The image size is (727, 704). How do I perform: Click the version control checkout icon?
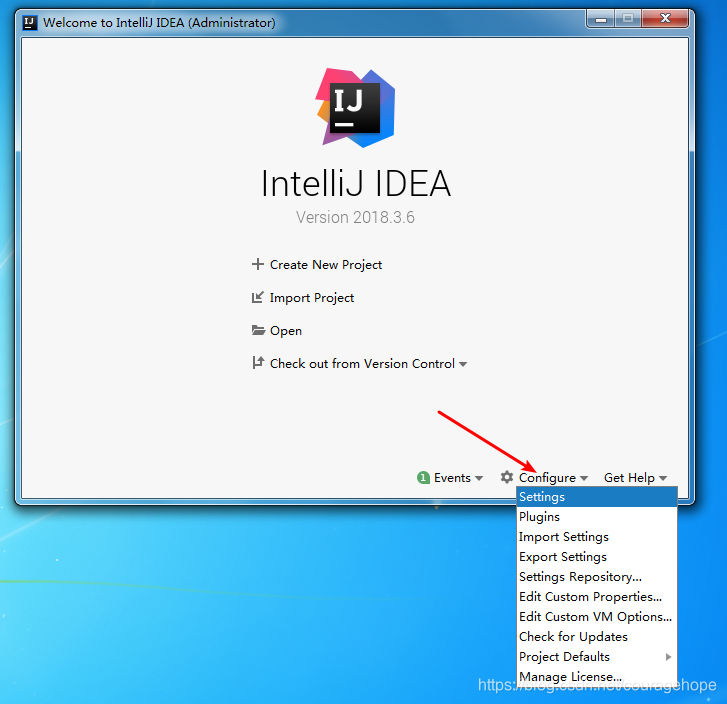[x=258, y=363]
